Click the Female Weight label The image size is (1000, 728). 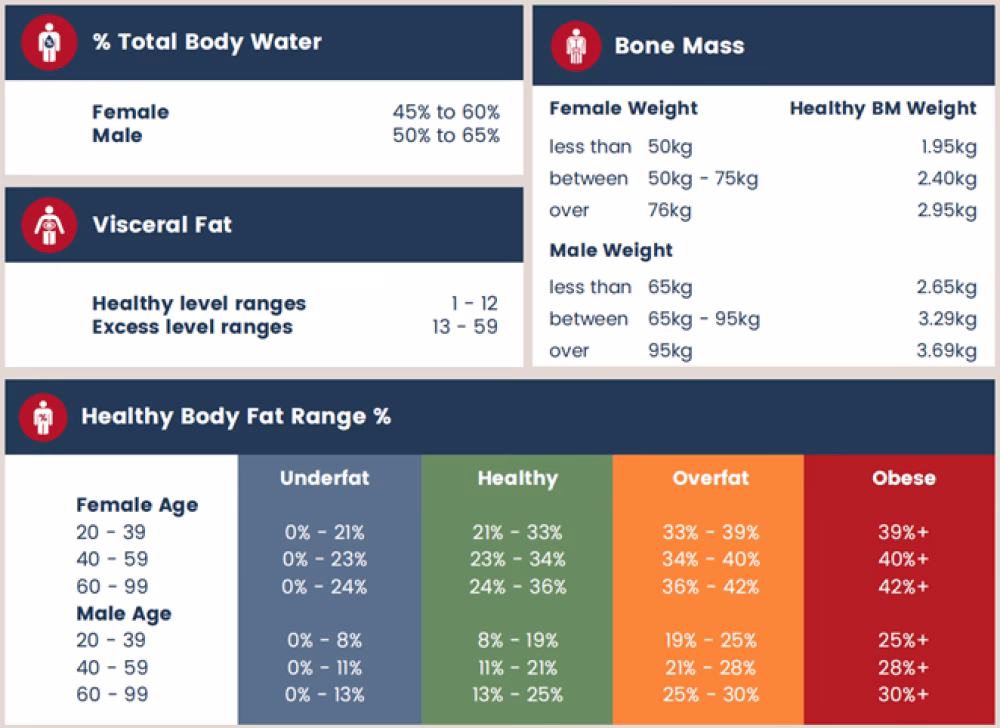(x=624, y=108)
